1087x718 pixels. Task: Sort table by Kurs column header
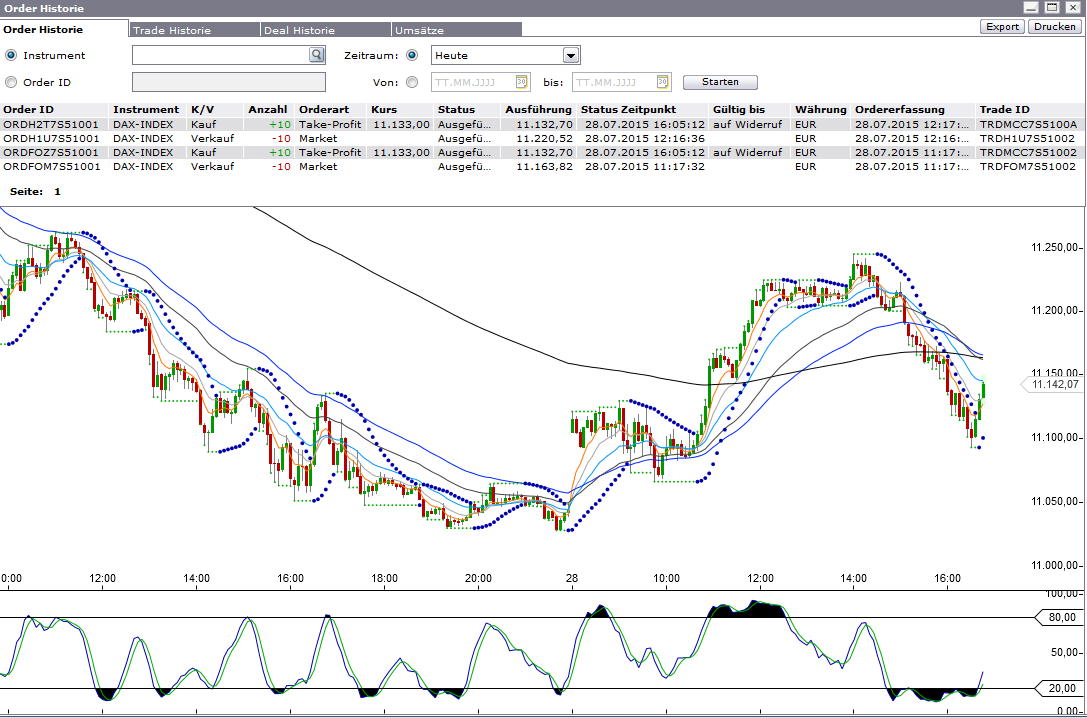click(x=384, y=109)
